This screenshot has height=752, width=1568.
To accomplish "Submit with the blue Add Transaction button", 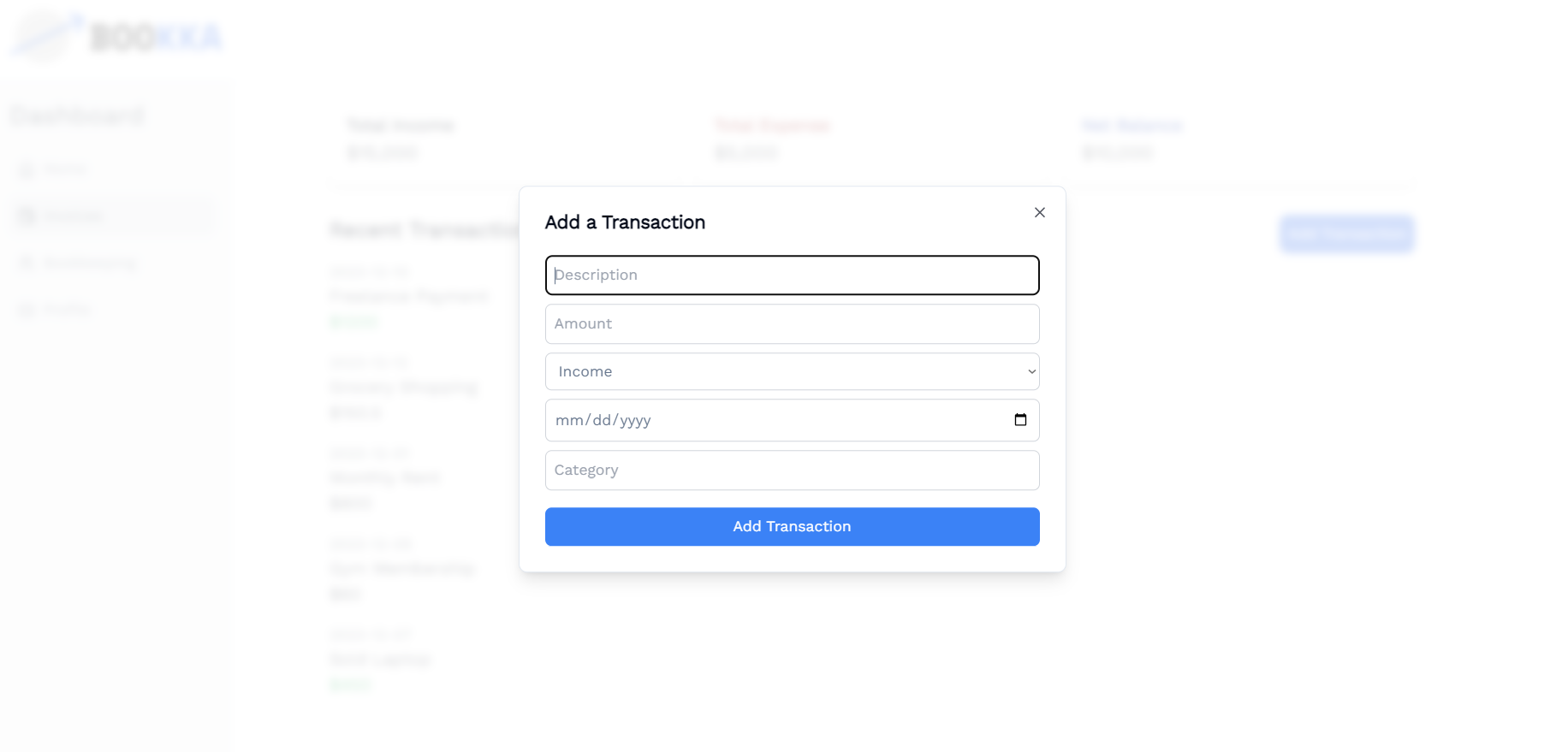I will [x=792, y=526].
